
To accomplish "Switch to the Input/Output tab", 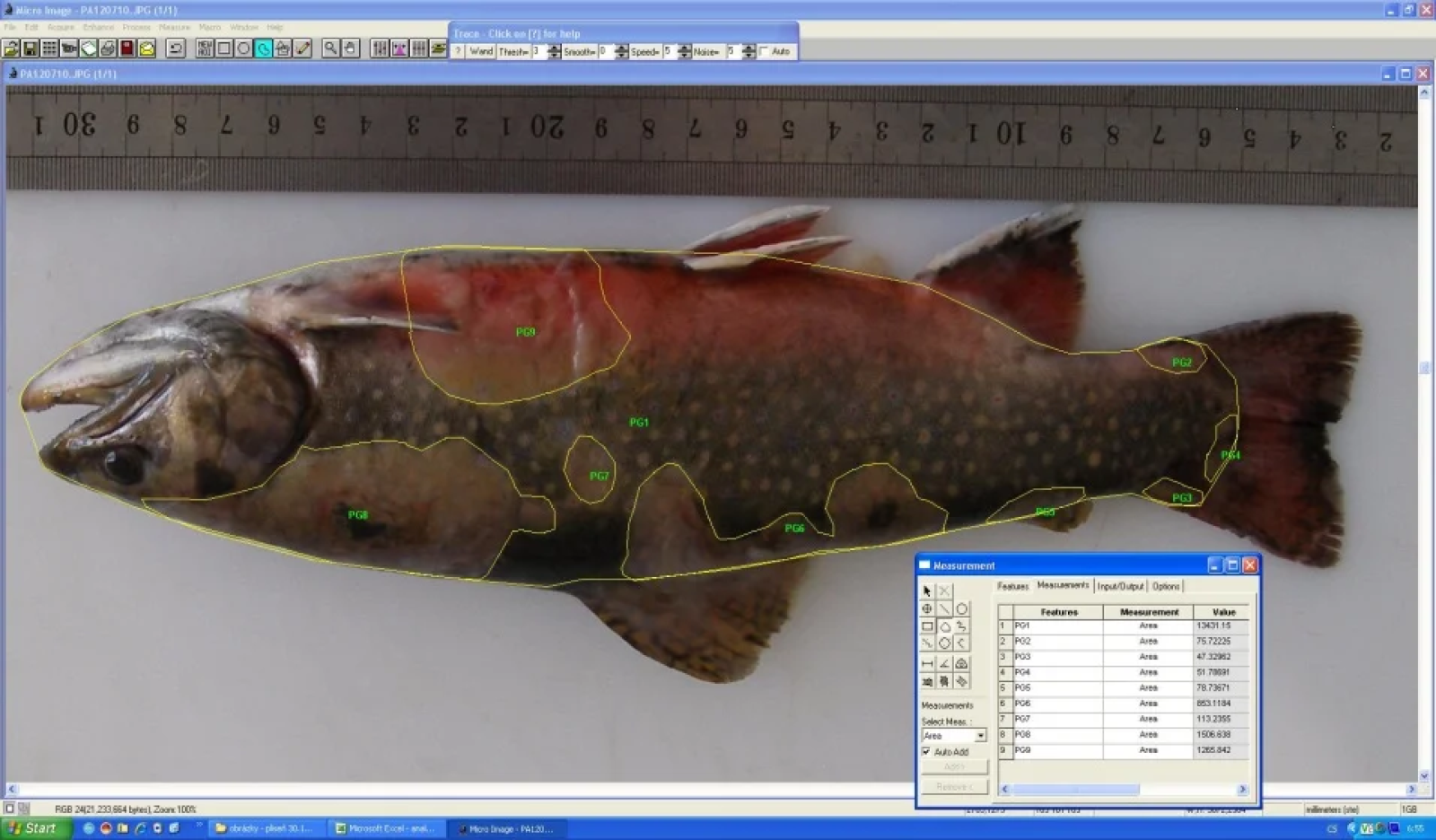I will 1120,586.
